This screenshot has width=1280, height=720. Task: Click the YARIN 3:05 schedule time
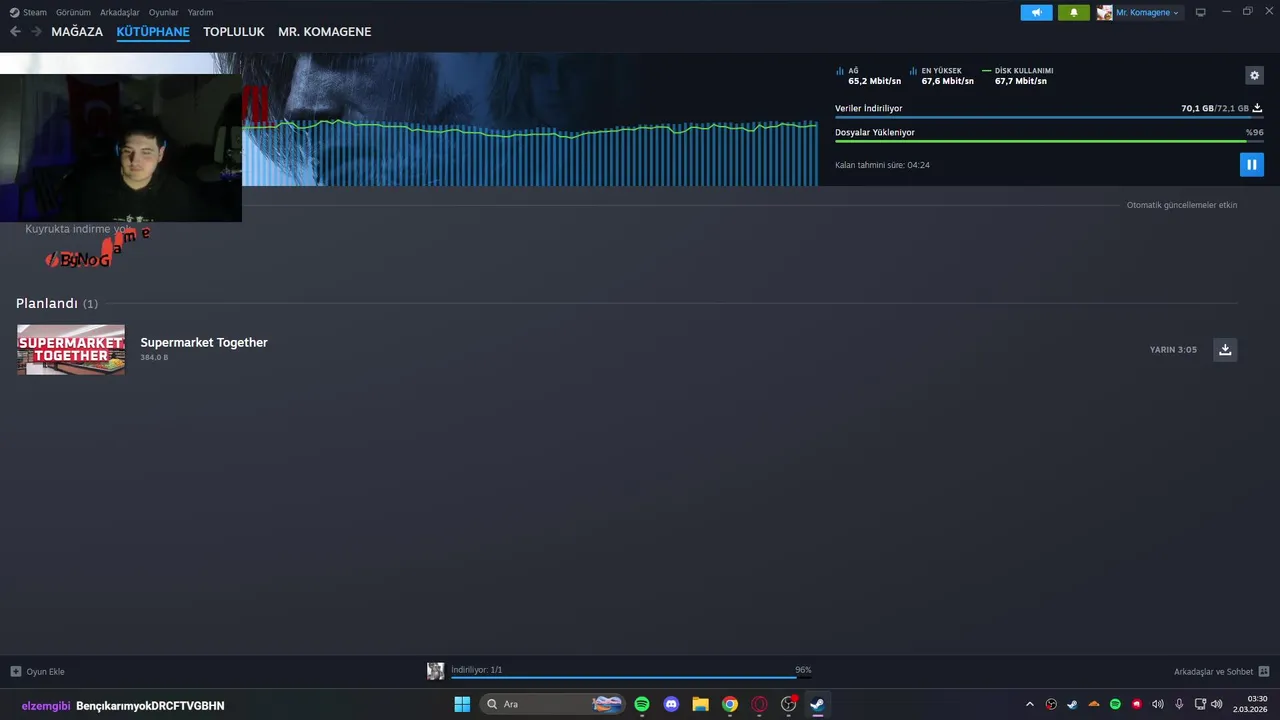click(1173, 350)
